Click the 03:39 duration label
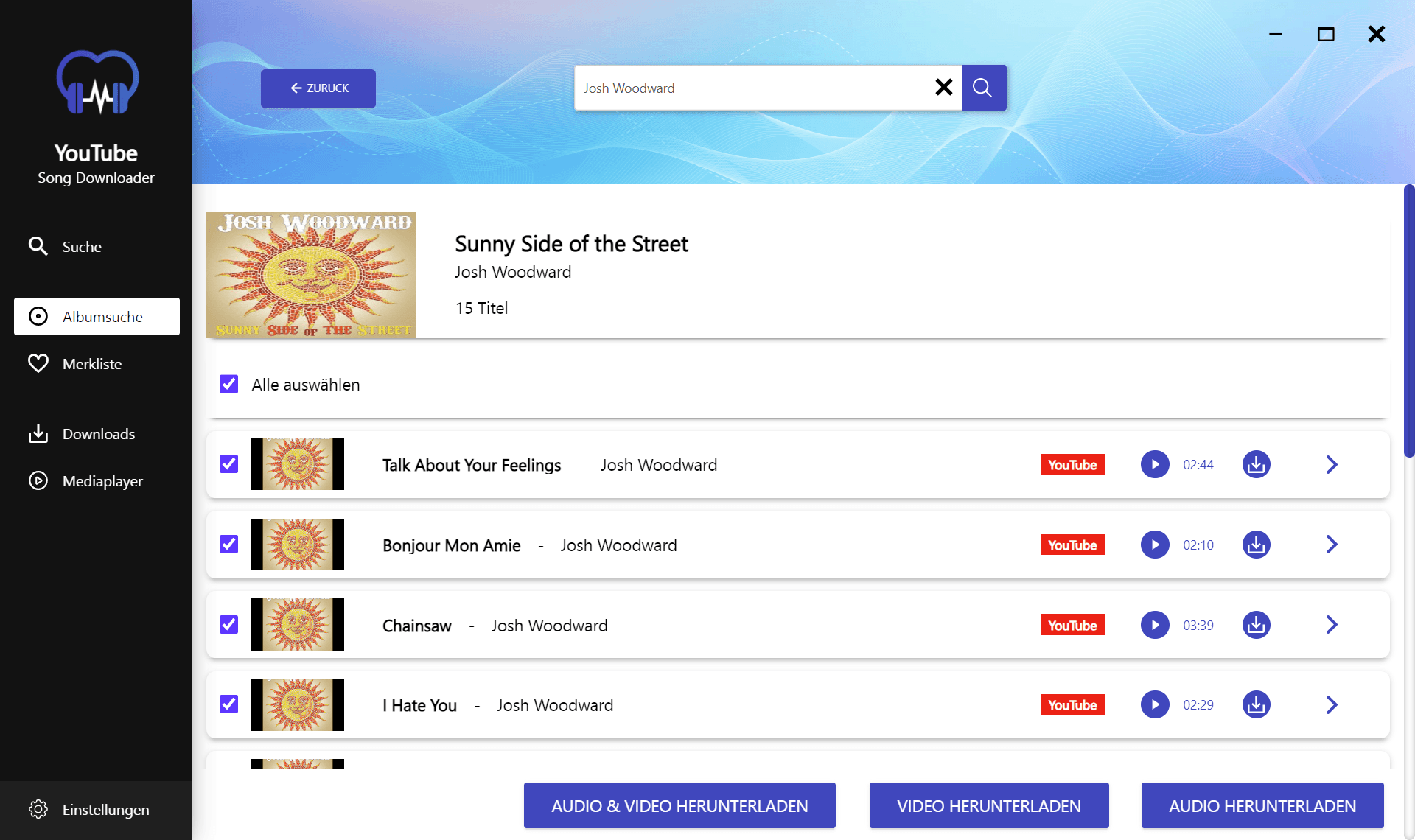This screenshot has height=840, width=1415. point(1198,626)
